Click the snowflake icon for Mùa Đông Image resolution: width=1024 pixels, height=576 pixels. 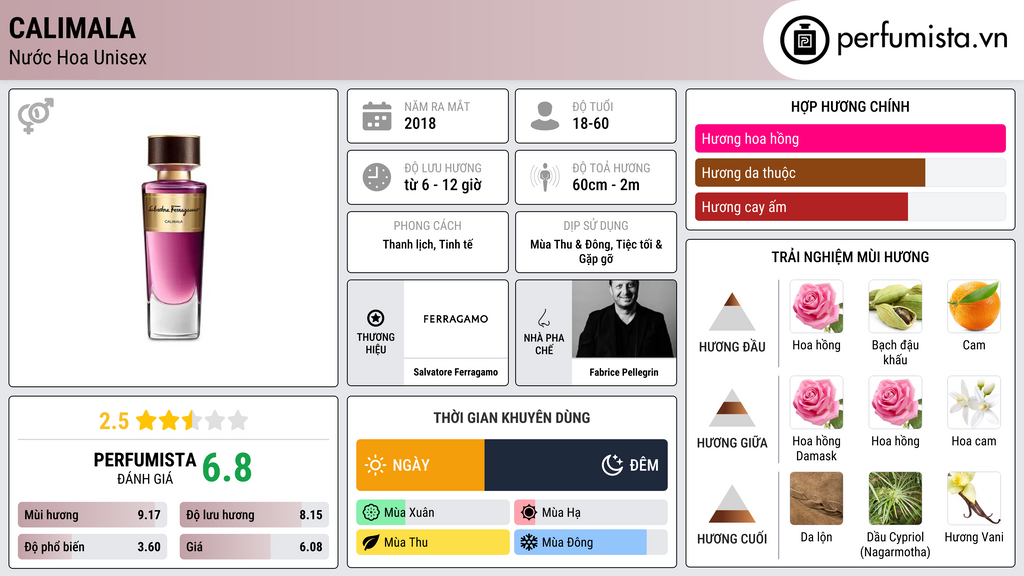(528, 542)
